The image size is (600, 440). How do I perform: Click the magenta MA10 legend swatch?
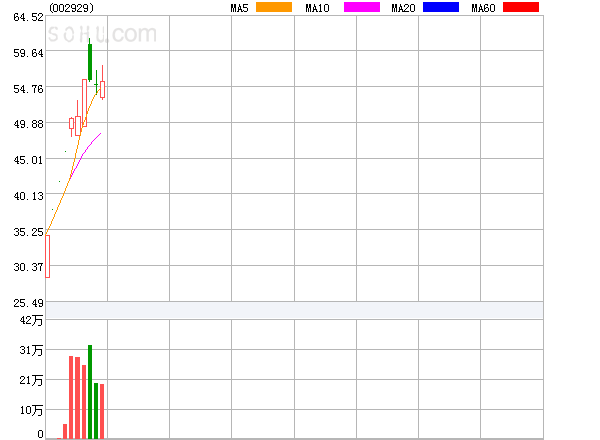[362, 7]
